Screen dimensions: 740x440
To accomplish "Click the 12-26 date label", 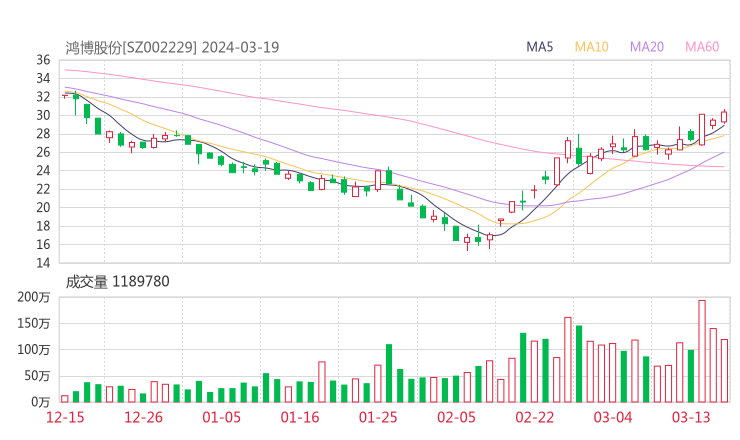I will point(143,417).
